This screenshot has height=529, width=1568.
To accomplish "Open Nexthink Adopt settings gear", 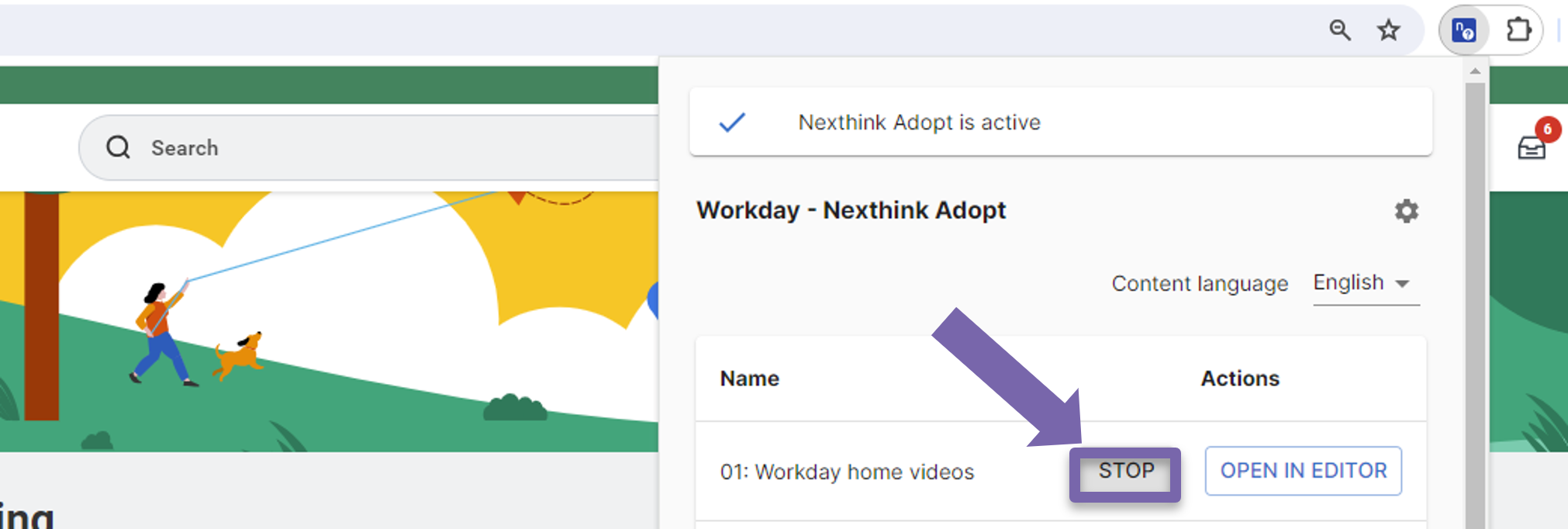I will (1406, 211).
